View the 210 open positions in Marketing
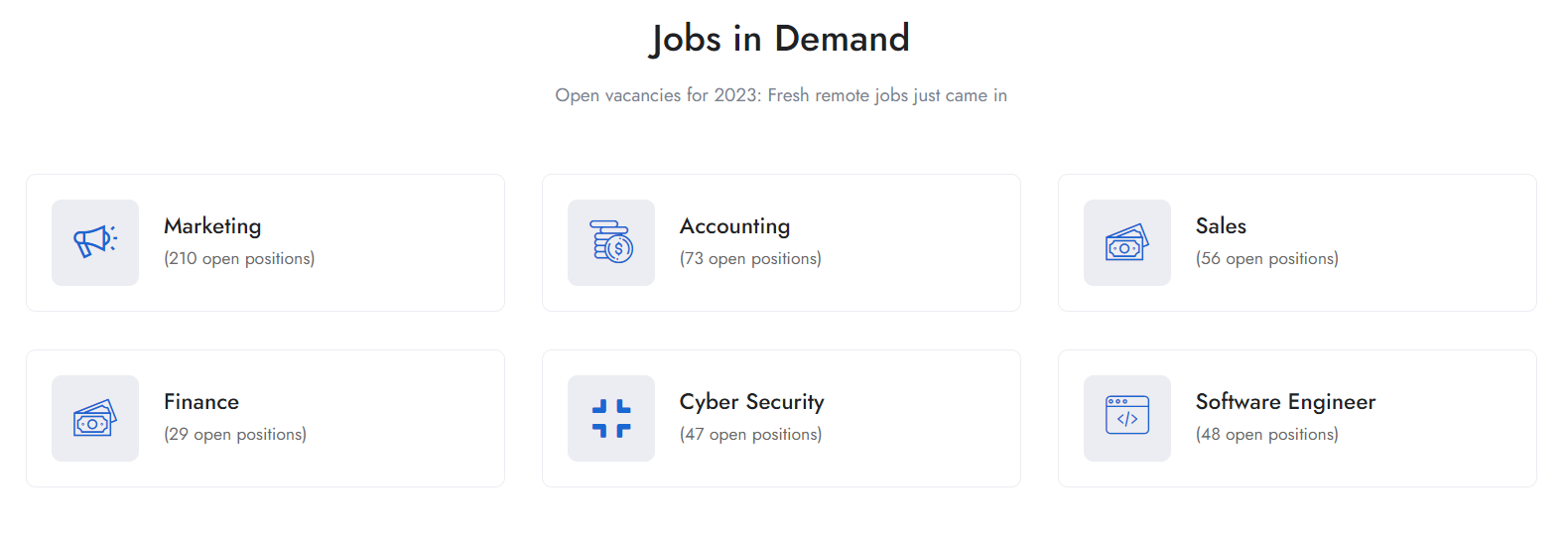This screenshot has width=1568, height=550. [x=239, y=258]
